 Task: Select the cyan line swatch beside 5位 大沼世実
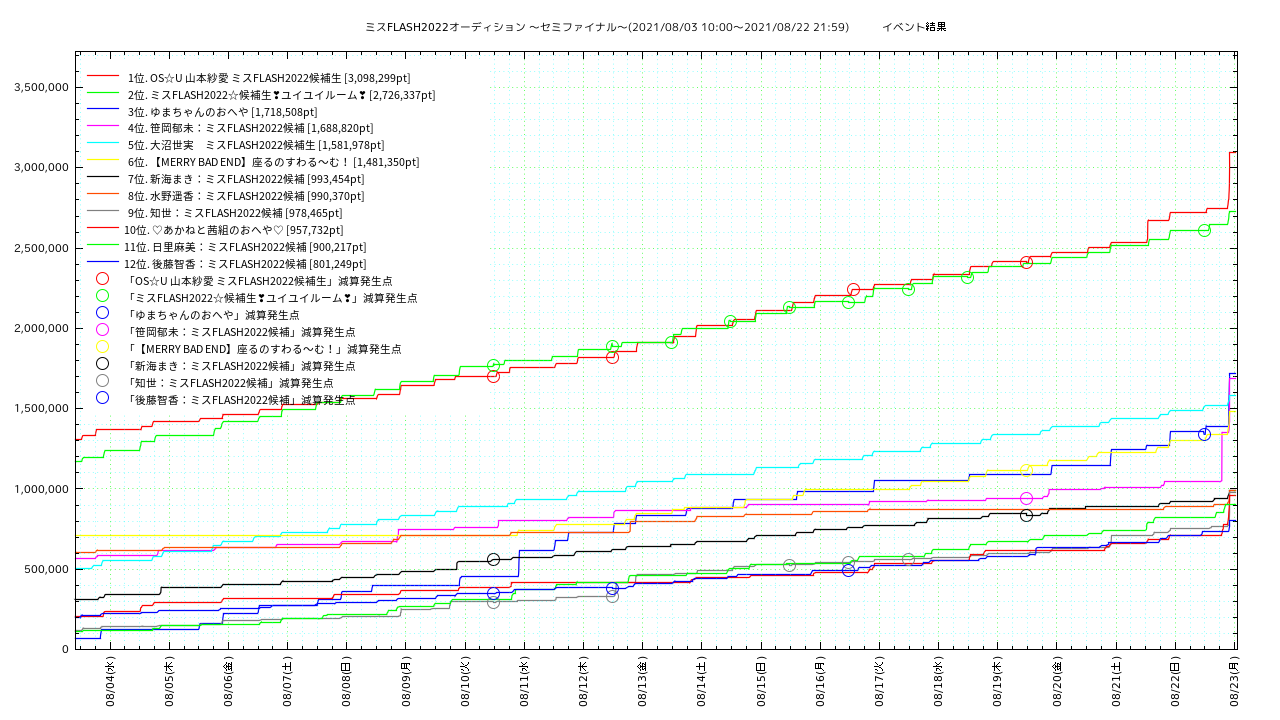(x=102, y=145)
